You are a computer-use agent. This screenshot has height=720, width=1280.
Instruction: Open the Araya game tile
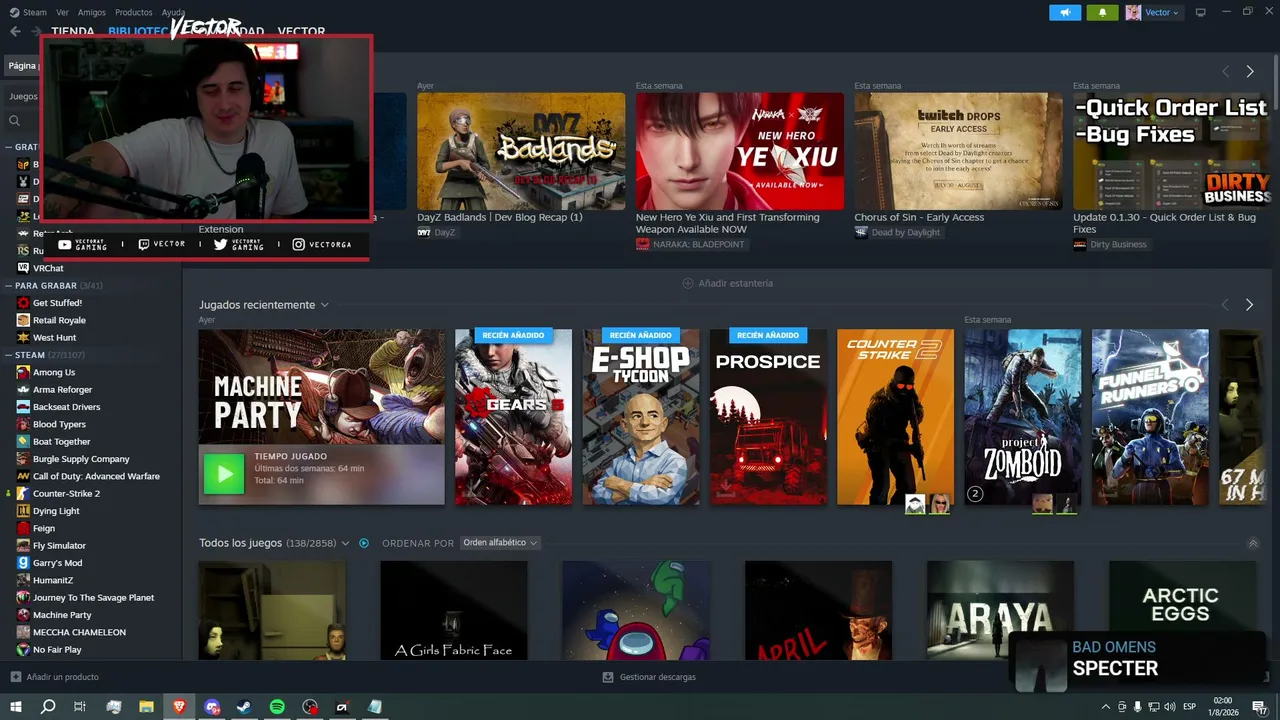point(1000,610)
